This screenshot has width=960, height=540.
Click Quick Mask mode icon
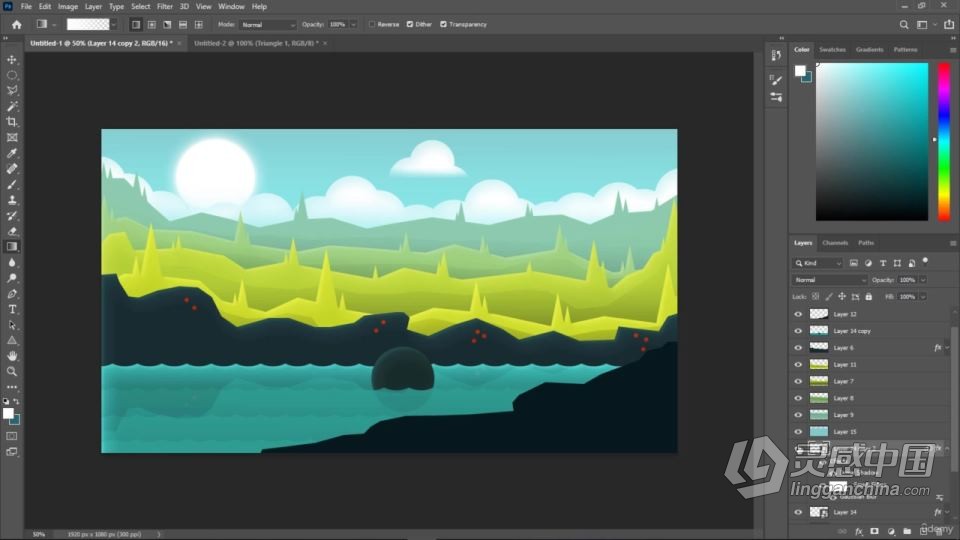12,436
